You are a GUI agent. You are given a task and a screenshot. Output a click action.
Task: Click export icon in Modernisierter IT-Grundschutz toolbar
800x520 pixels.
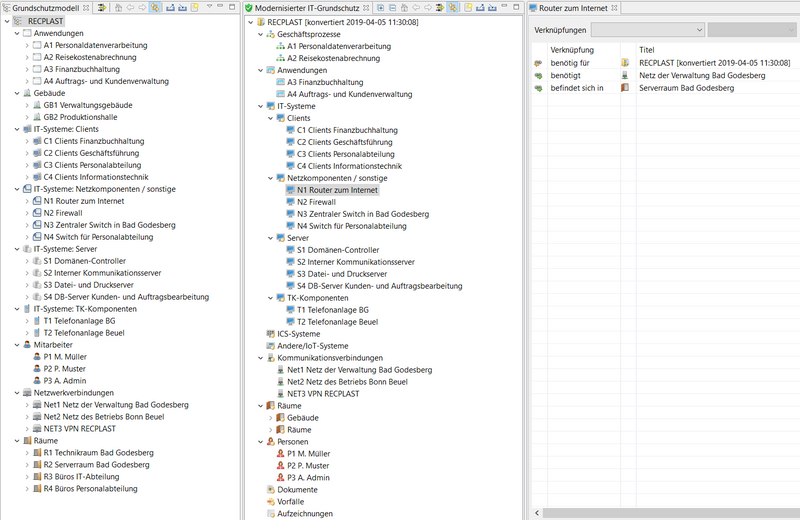[x=480, y=8]
